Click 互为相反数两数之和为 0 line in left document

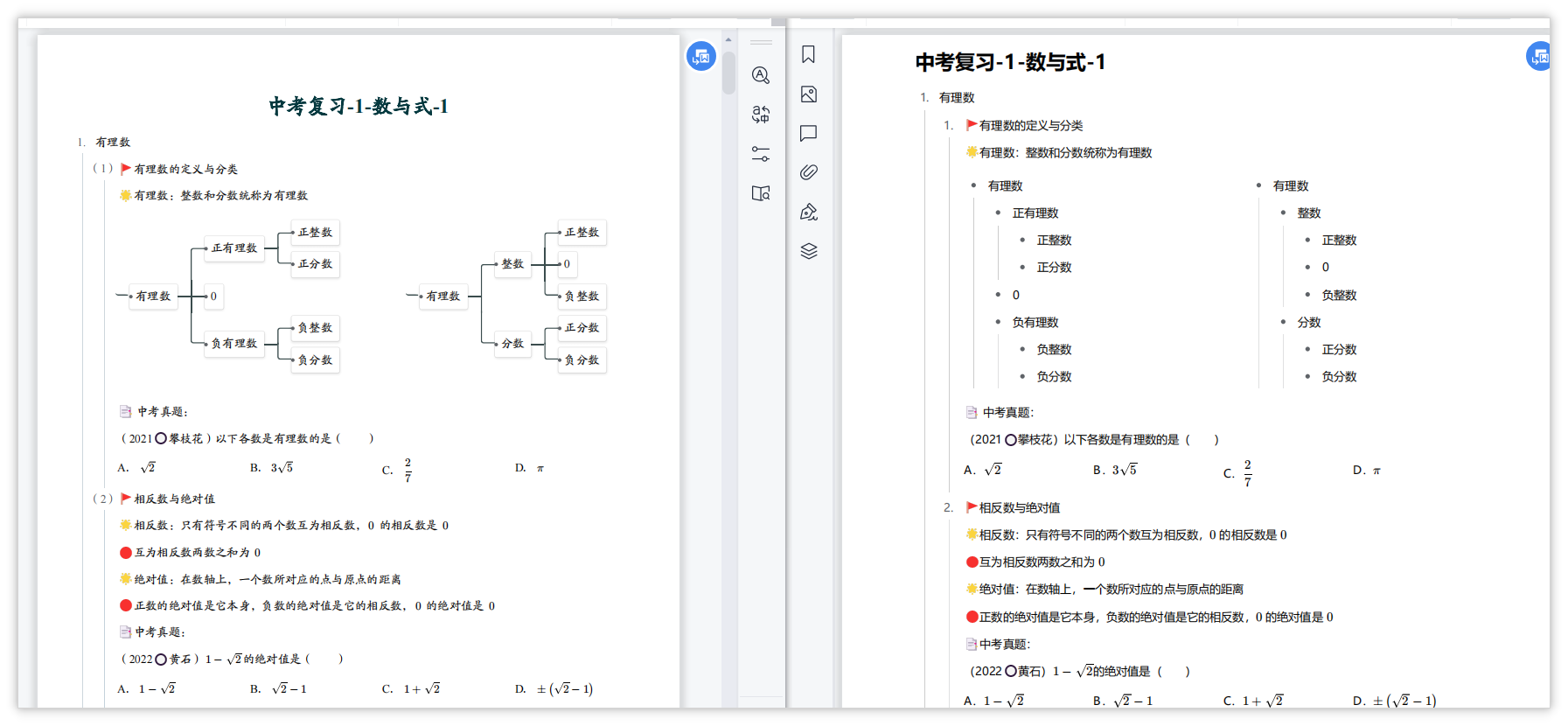(190, 553)
